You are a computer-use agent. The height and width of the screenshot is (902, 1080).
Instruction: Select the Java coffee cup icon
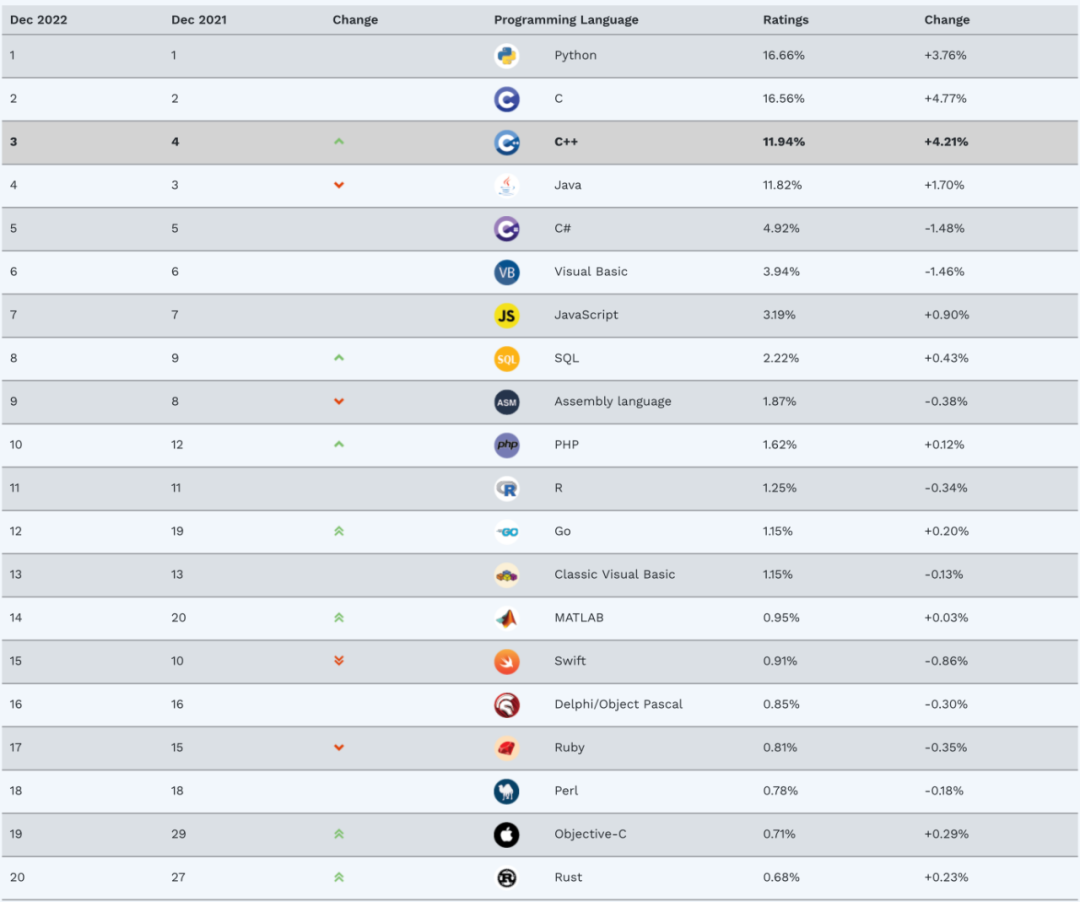pos(506,186)
